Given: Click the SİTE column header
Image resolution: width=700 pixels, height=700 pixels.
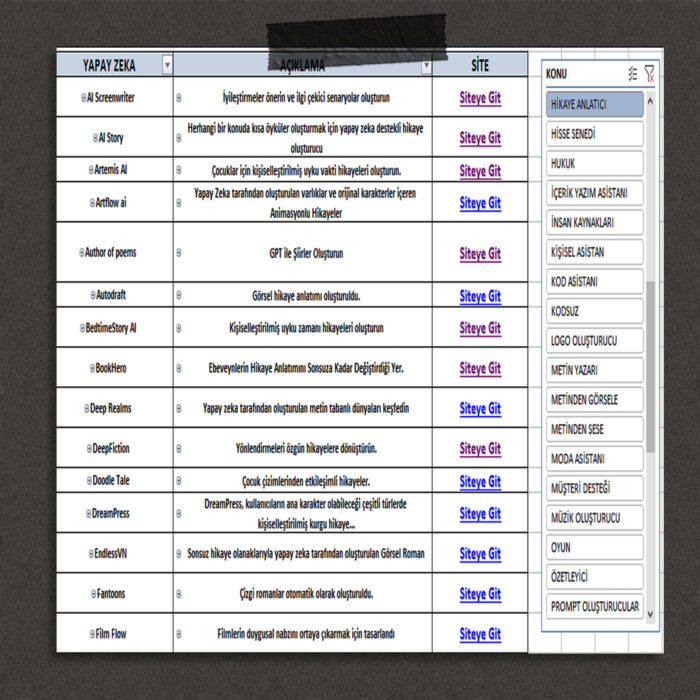Looking at the screenshot, I should tap(480, 65).
